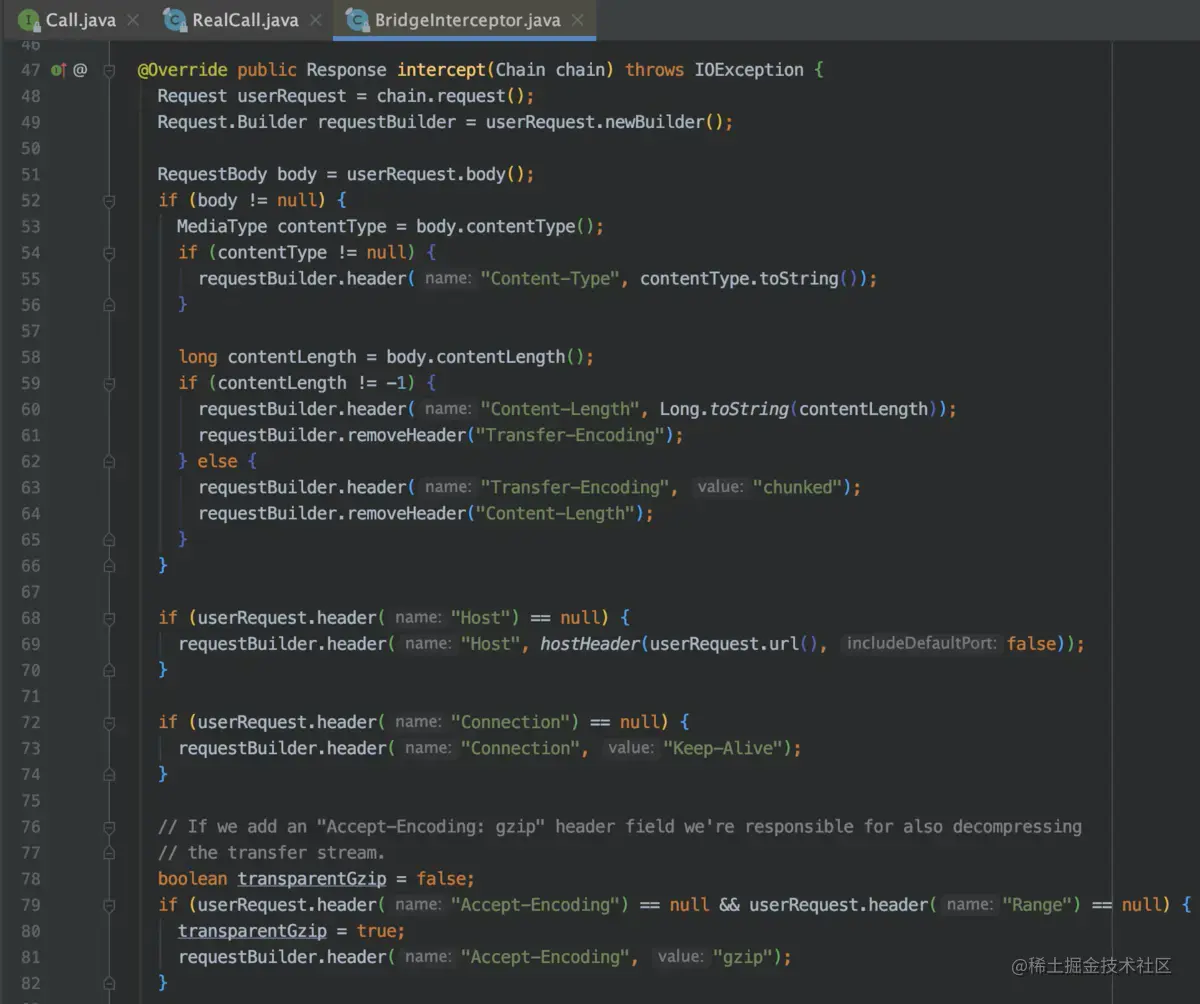Screen dimensions: 1200x1004
Task: Switch to the Call.java tab
Action: [x=80, y=19]
